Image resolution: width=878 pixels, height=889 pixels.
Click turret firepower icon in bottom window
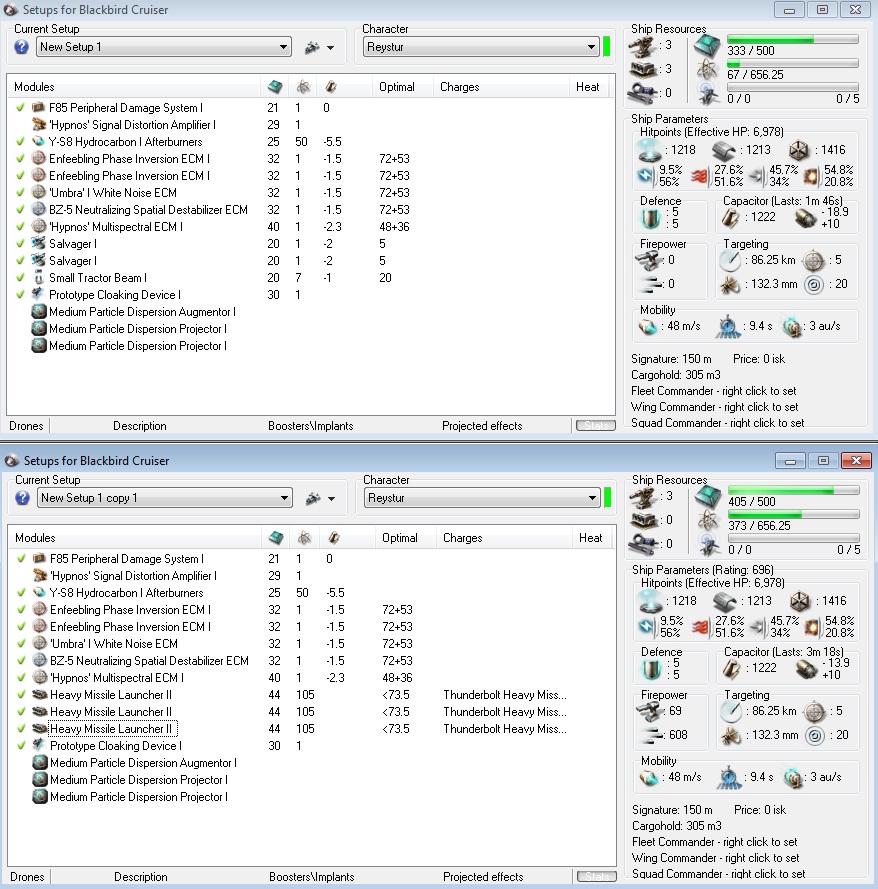pyautogui.click(x=650, y=711)
